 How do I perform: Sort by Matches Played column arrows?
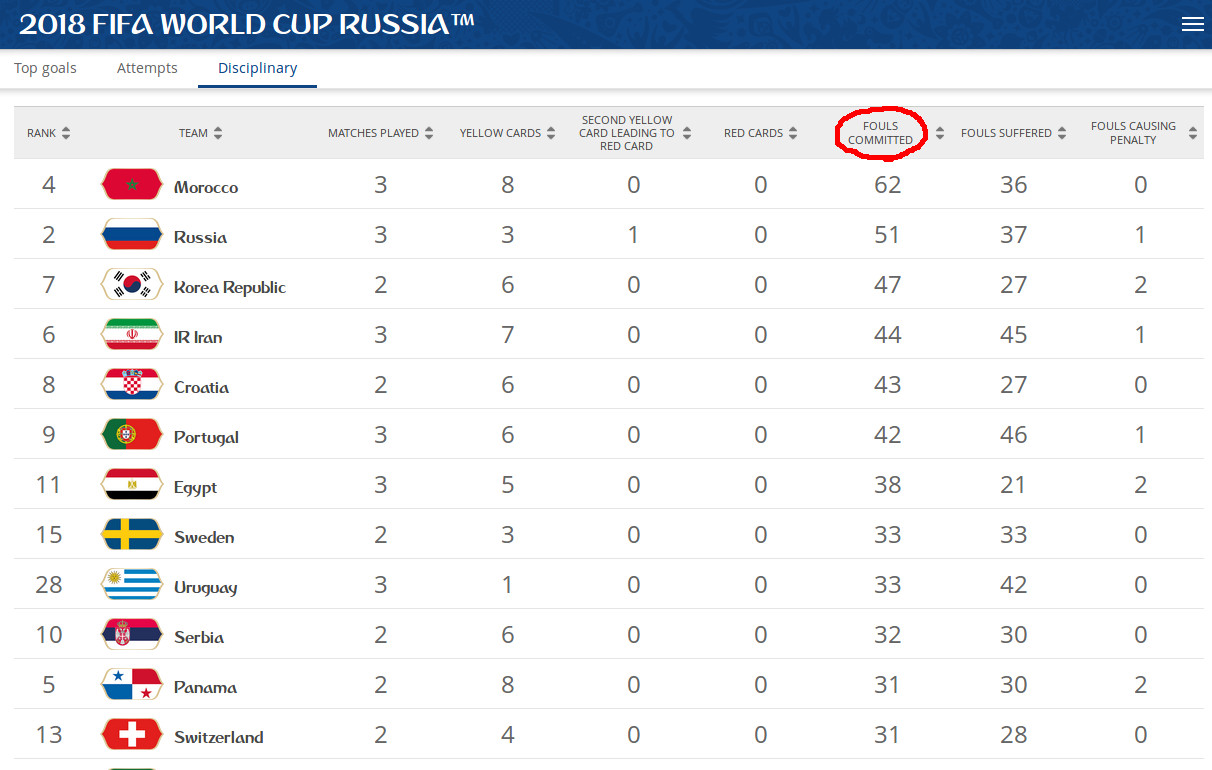point(429,133)
